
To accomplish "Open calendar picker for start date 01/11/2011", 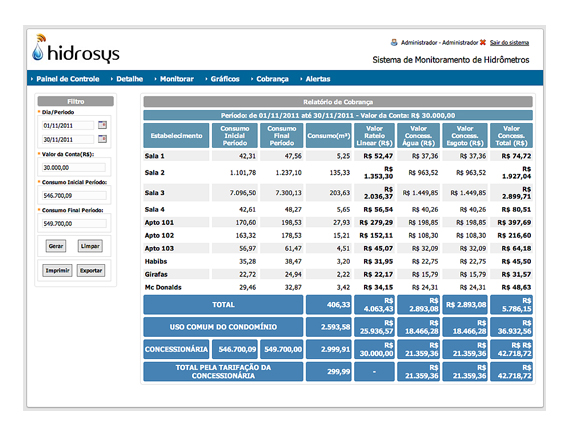I will (103, 125).
